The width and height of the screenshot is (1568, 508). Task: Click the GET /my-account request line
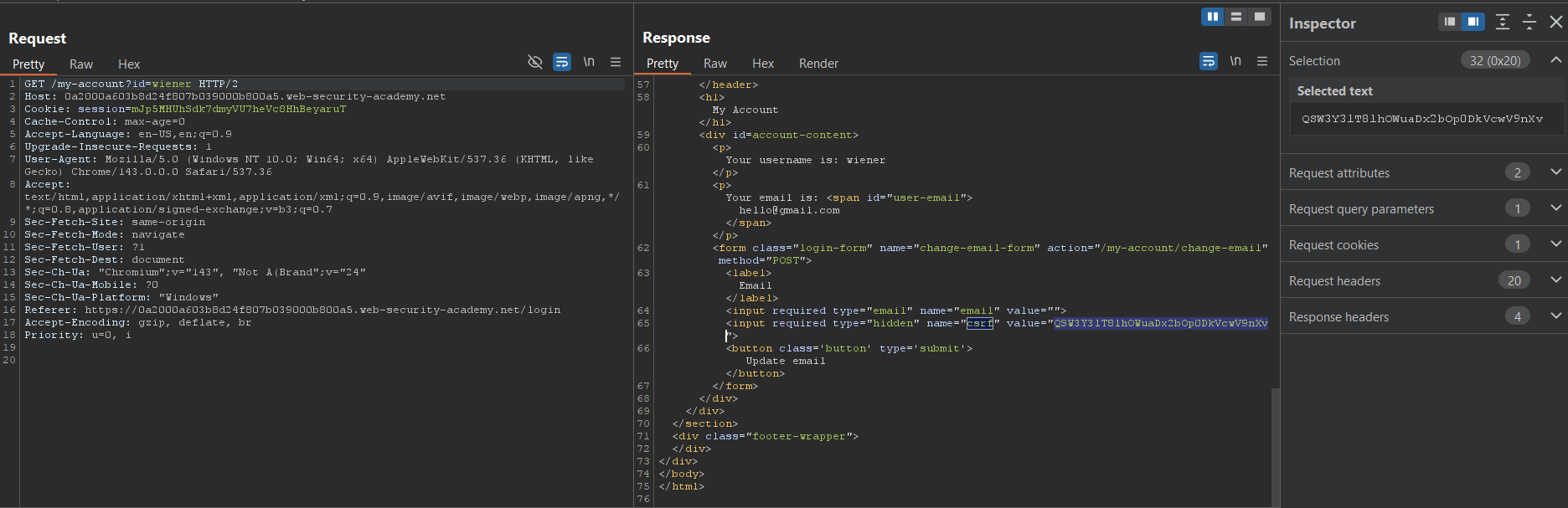[131, 84]
